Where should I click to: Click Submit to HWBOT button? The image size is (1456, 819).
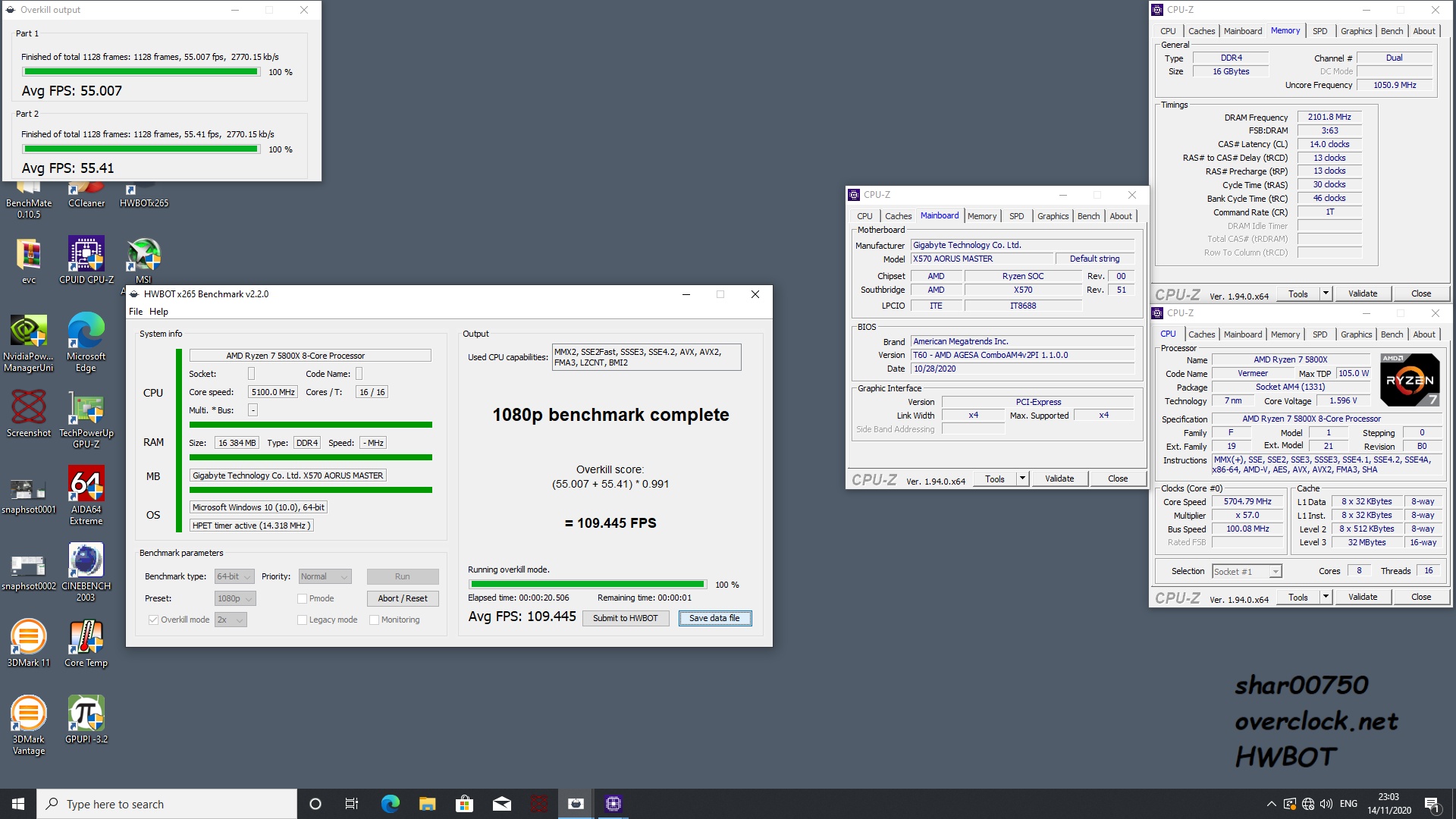click(626, 618)
